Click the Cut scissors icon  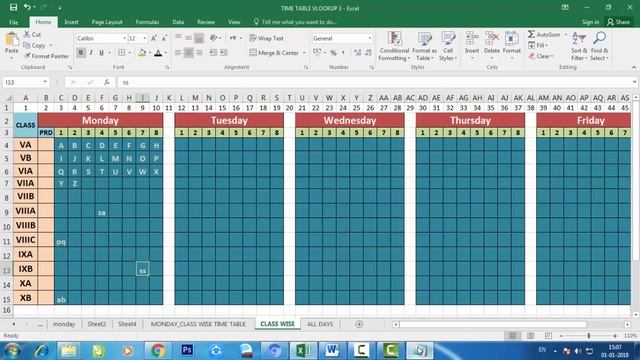[x=27, y=34]
